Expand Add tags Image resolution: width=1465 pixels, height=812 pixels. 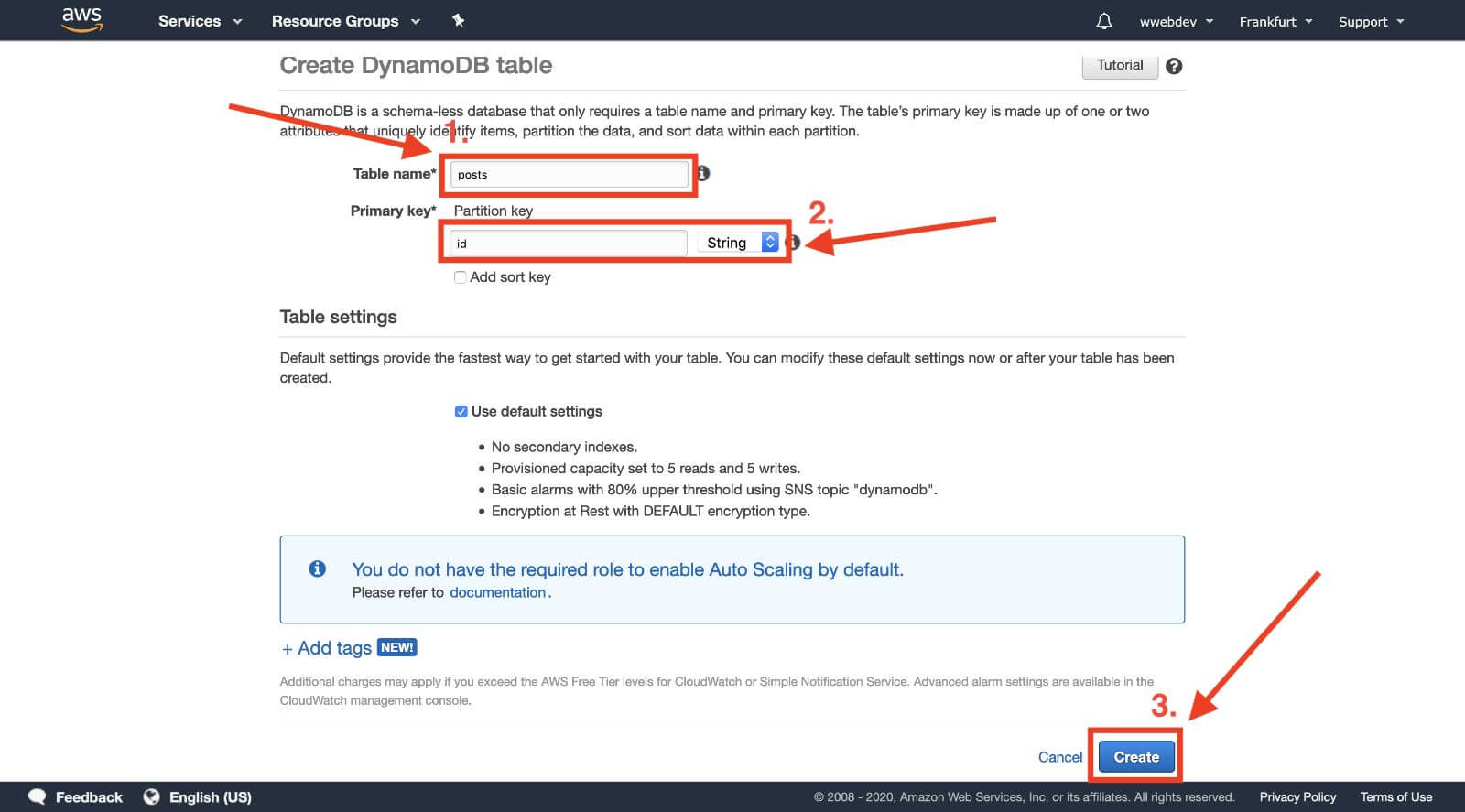[327, 648]
